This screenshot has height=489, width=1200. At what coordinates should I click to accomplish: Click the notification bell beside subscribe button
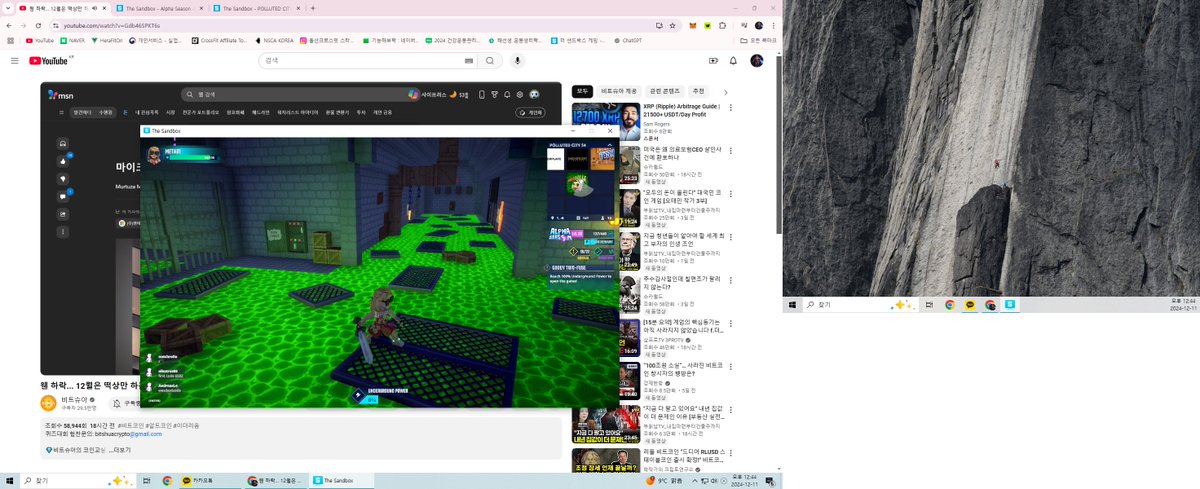pyautogui.click(x=116, y=403)
